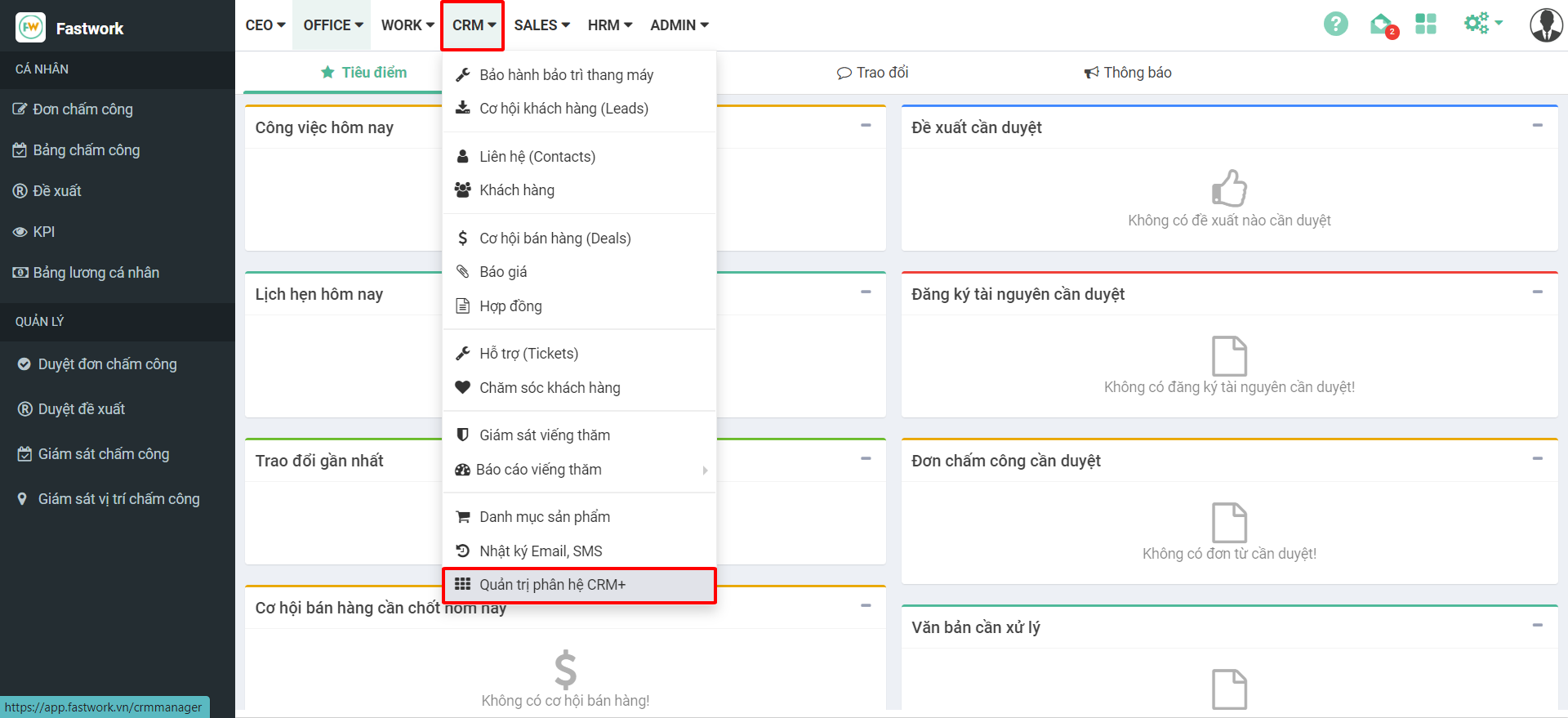The height and width of the screenshot is (718, 1568).
Task: Expand the Báo cáo viếng thăm submenu
Action: click(x=705, y=470)
